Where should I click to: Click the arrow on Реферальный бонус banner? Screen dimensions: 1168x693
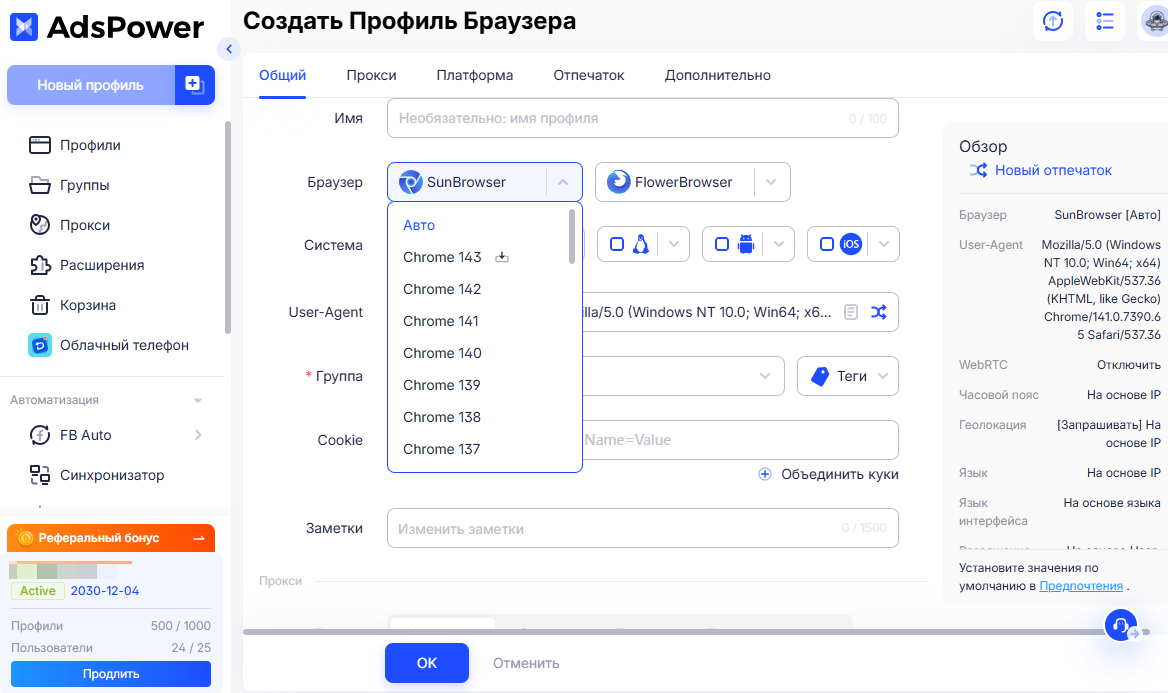(x=199, y=538)
